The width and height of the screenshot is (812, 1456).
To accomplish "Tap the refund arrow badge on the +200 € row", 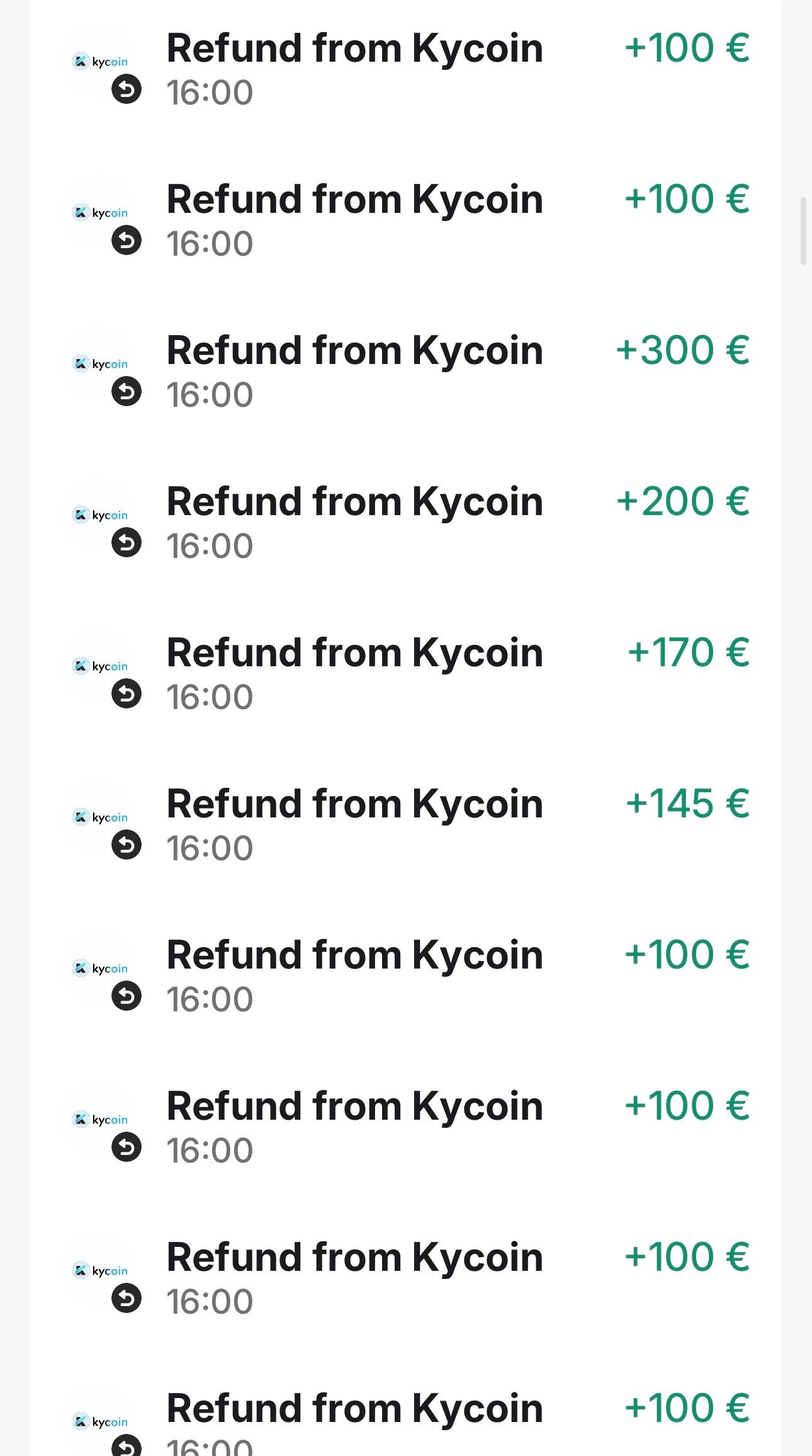I will click(127, 543).
